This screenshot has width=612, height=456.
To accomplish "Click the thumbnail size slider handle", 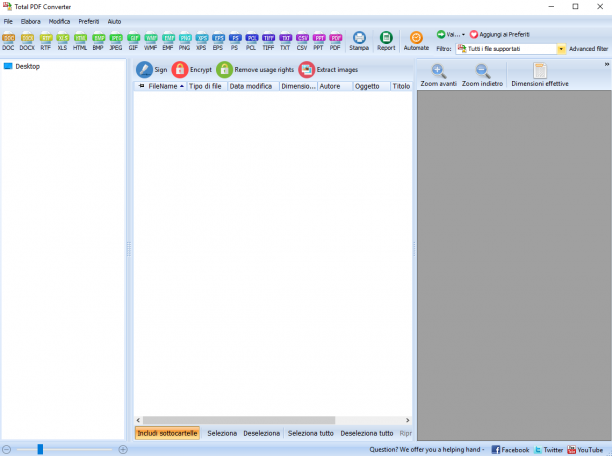I will (x=40, y=449).
